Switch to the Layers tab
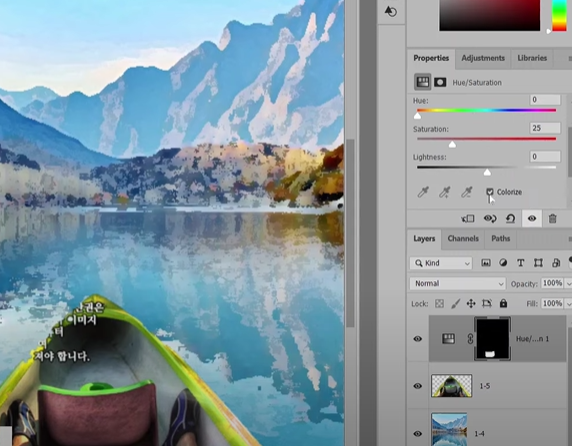Image resolution: width=572 pixels, height=446 pixels. [x=424, y=238]
